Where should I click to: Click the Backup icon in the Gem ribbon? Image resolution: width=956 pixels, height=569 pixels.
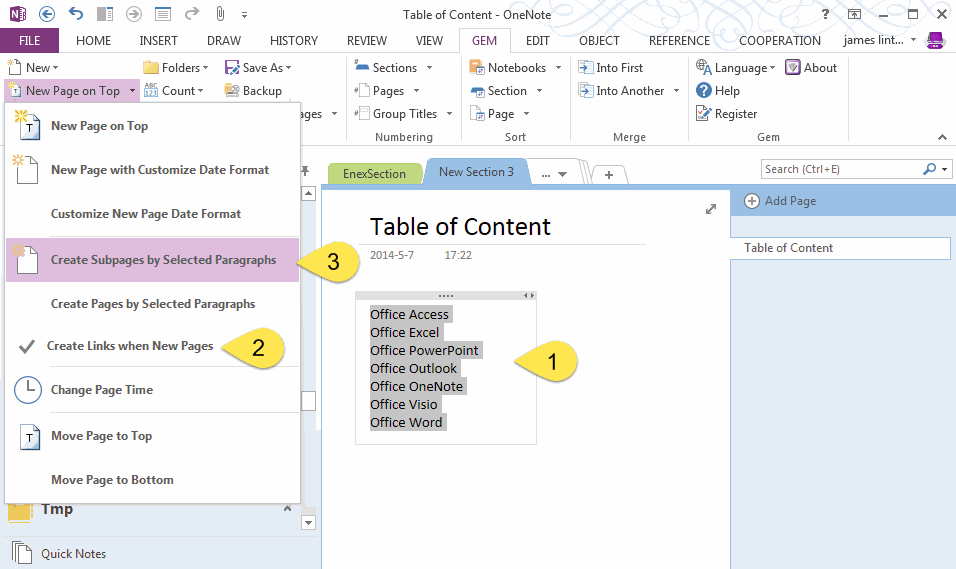tap(232, 91)
